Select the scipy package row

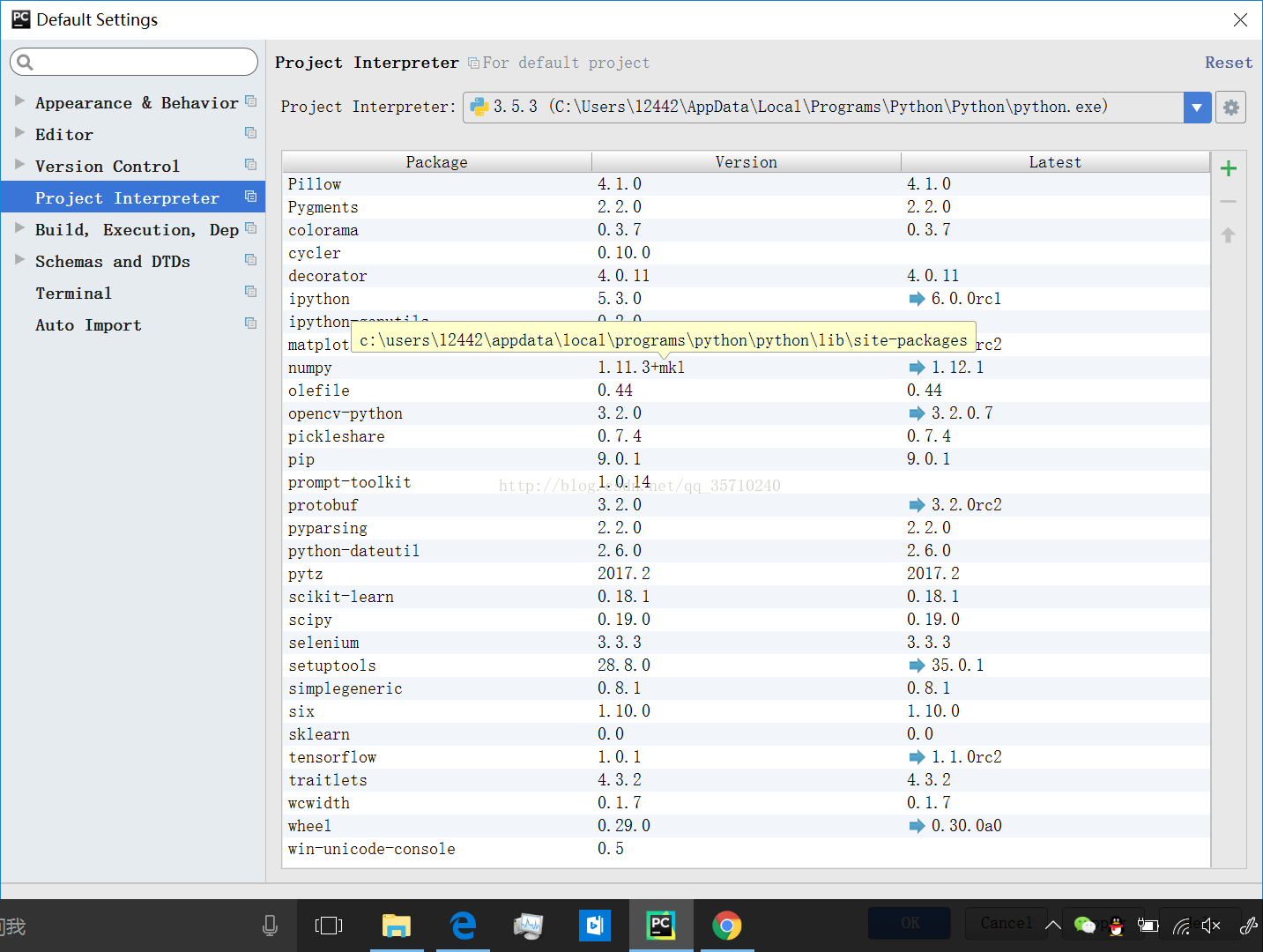(746, 620)
